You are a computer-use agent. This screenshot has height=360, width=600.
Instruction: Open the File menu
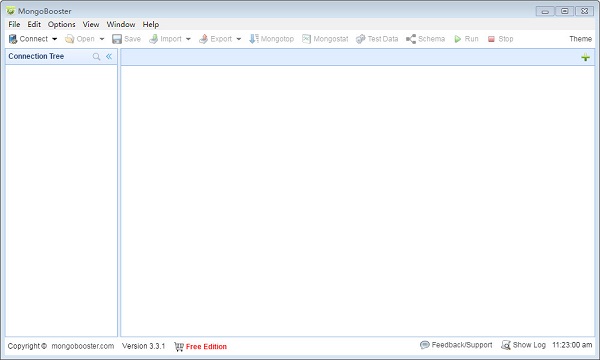[14, 24]
